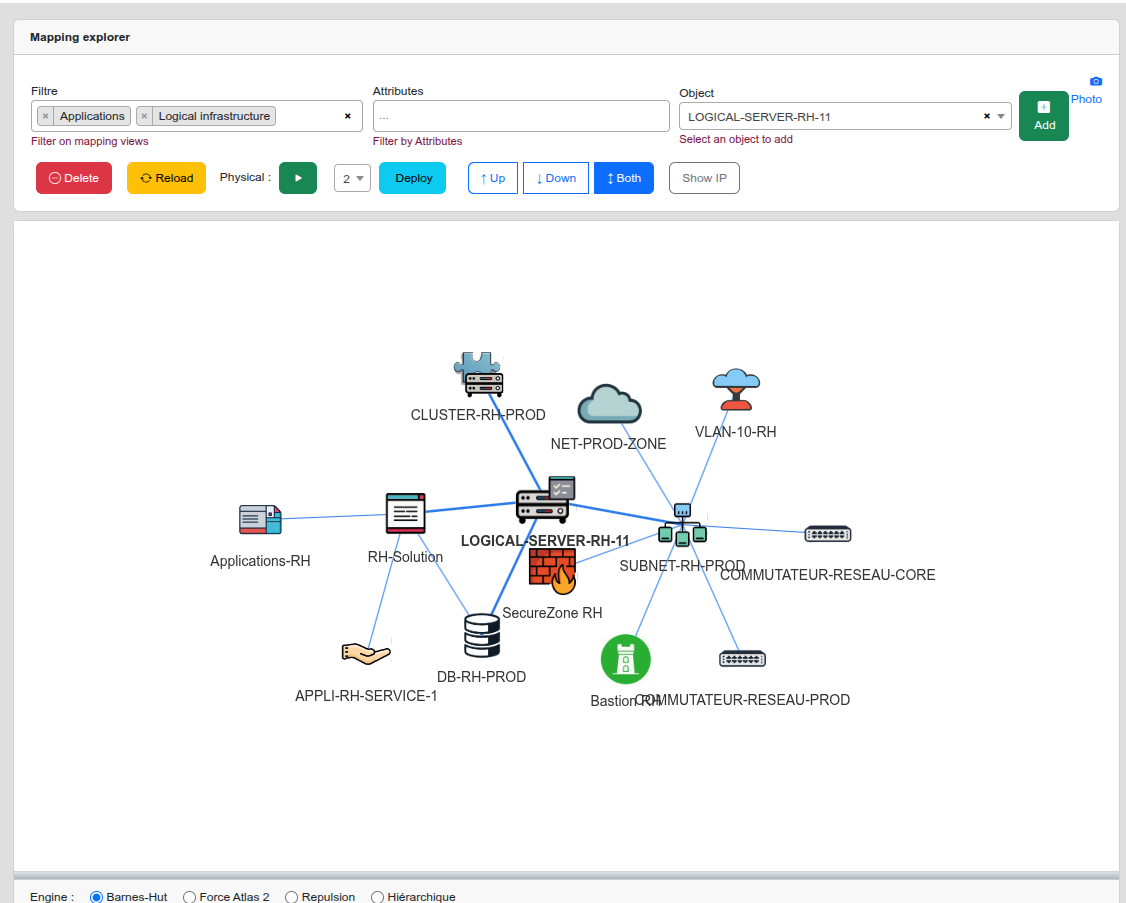The image size is (1126, 903).
Task: Click the COMMUTATEUR-RESEAU-CORE switch icon
Action: [828, 534]
